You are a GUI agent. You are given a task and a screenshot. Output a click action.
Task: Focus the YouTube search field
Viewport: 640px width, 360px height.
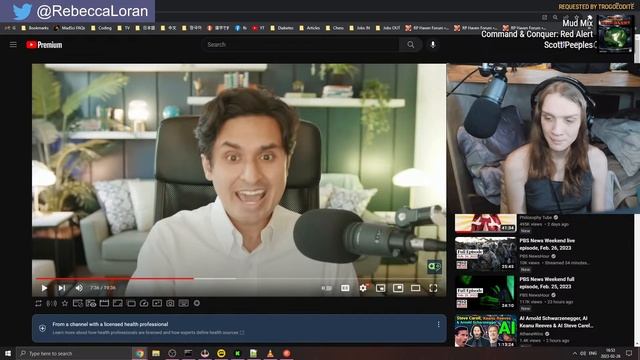pos(300,44)
